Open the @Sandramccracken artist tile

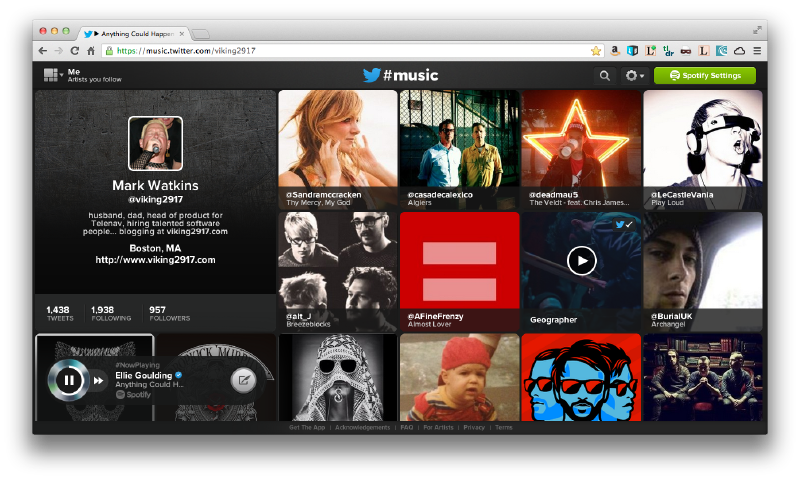click(338, 149)
